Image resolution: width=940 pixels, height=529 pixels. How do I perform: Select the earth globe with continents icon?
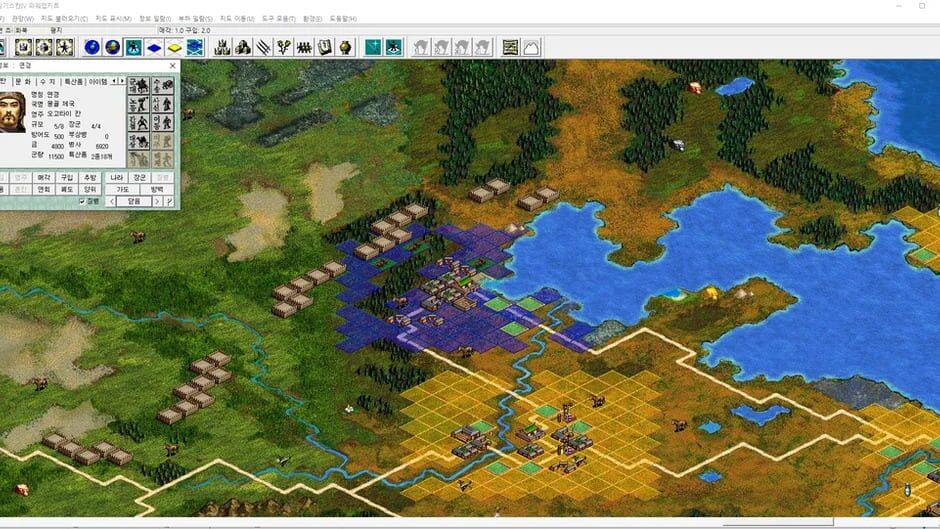point(112,47)
